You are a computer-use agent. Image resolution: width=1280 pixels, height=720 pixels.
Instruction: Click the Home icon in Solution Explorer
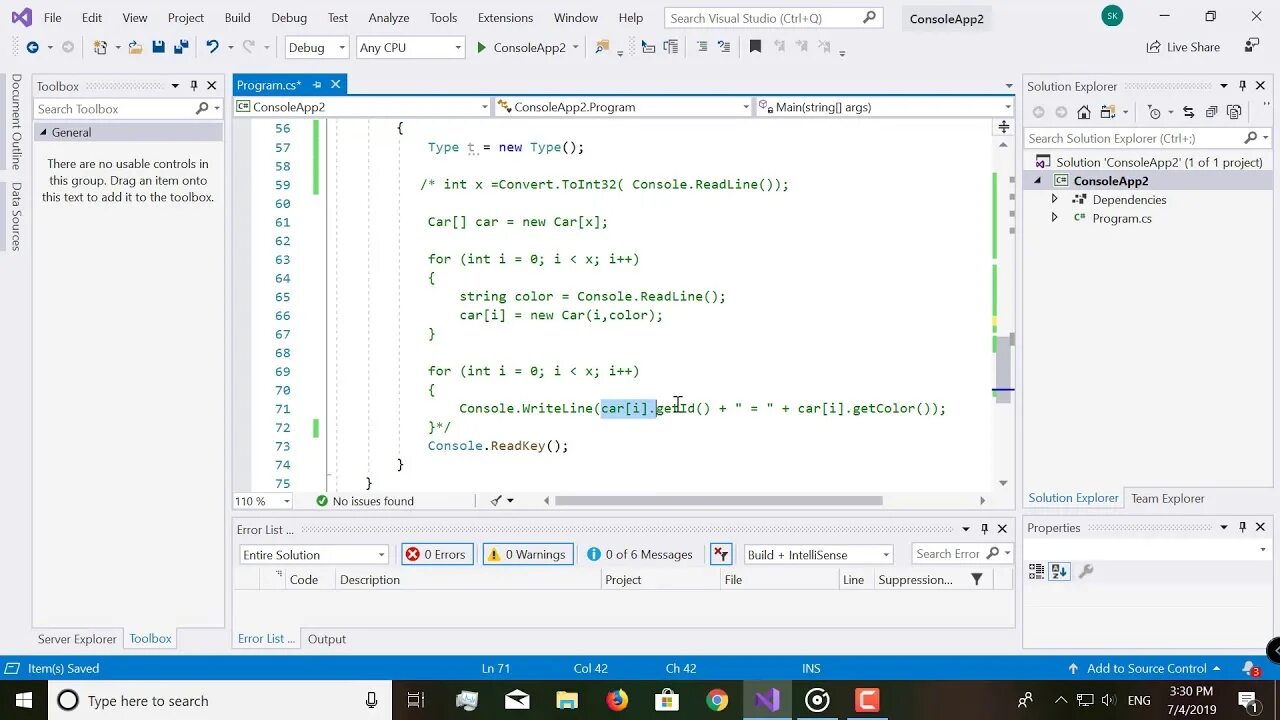(x=1084, y=112)
